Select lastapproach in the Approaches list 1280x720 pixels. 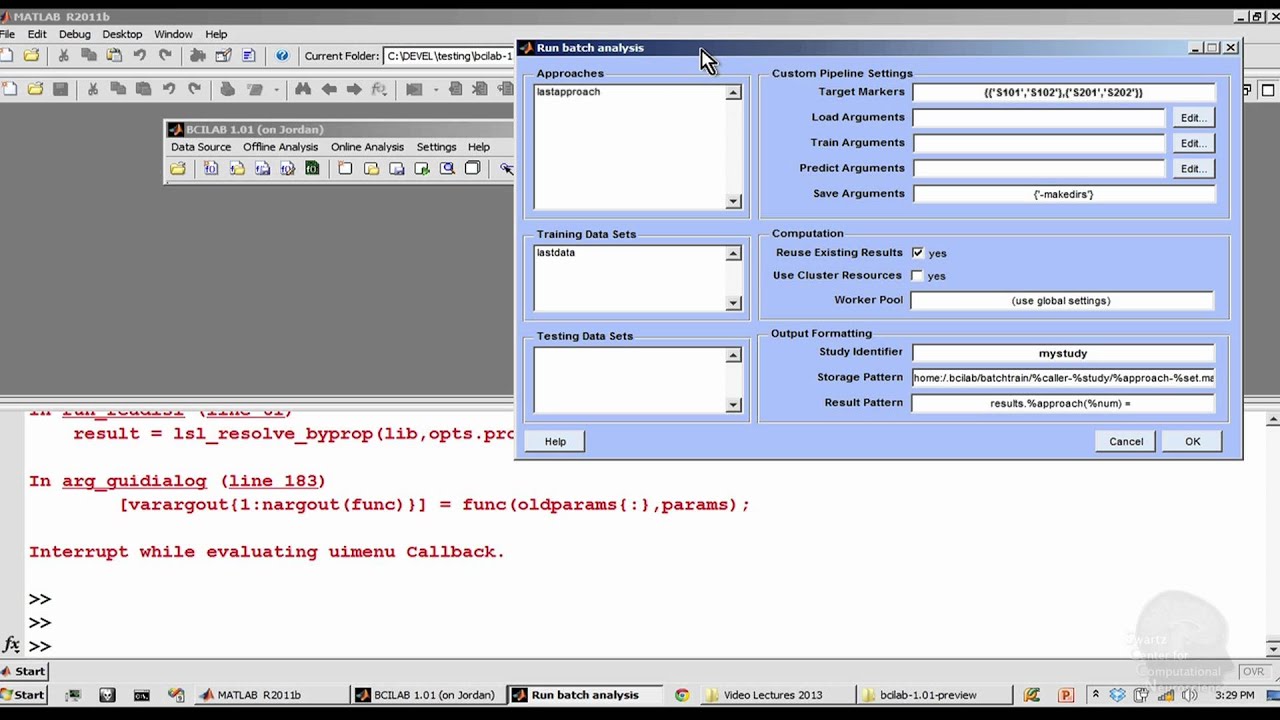[568, 92]
